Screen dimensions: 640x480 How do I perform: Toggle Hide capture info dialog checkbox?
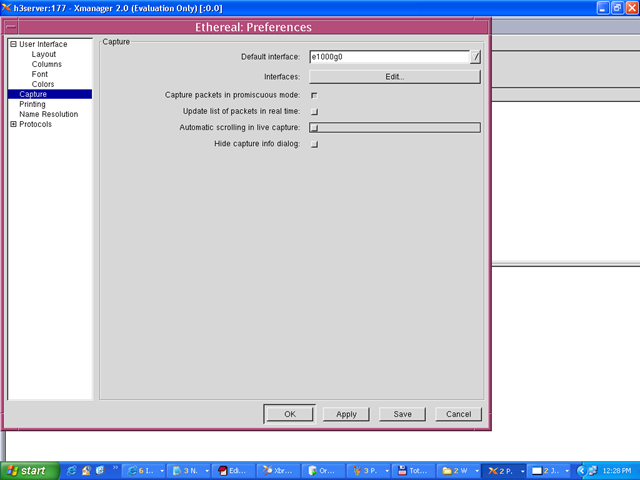click(x=314, y=144)
